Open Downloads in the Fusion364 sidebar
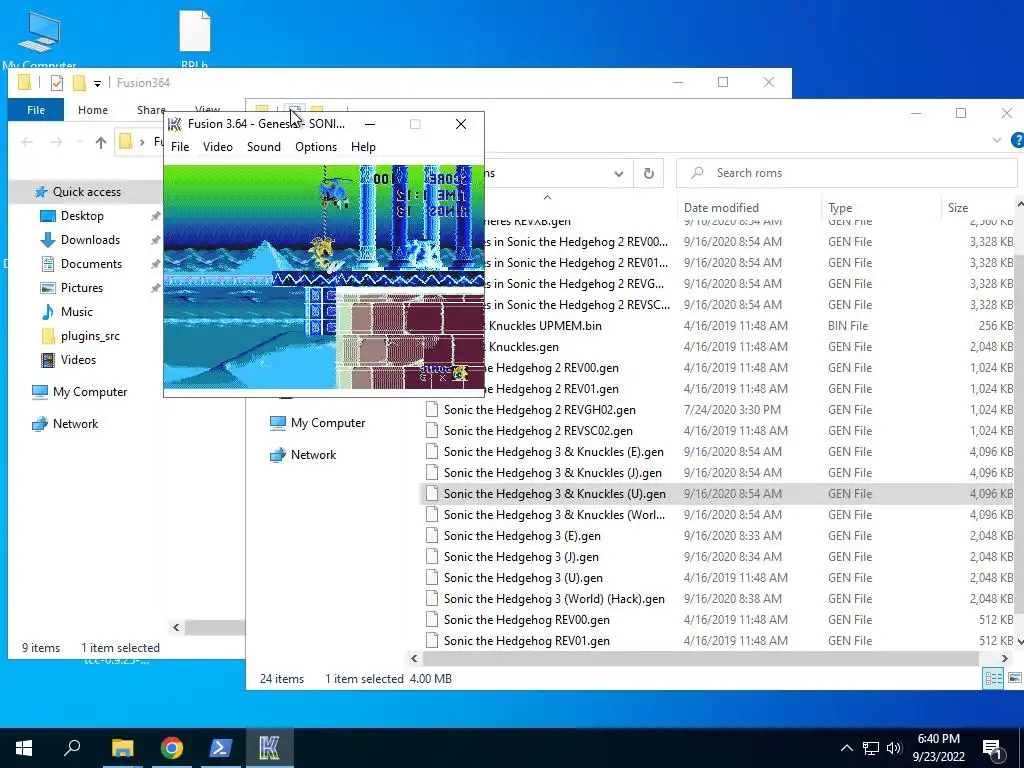 90,240
